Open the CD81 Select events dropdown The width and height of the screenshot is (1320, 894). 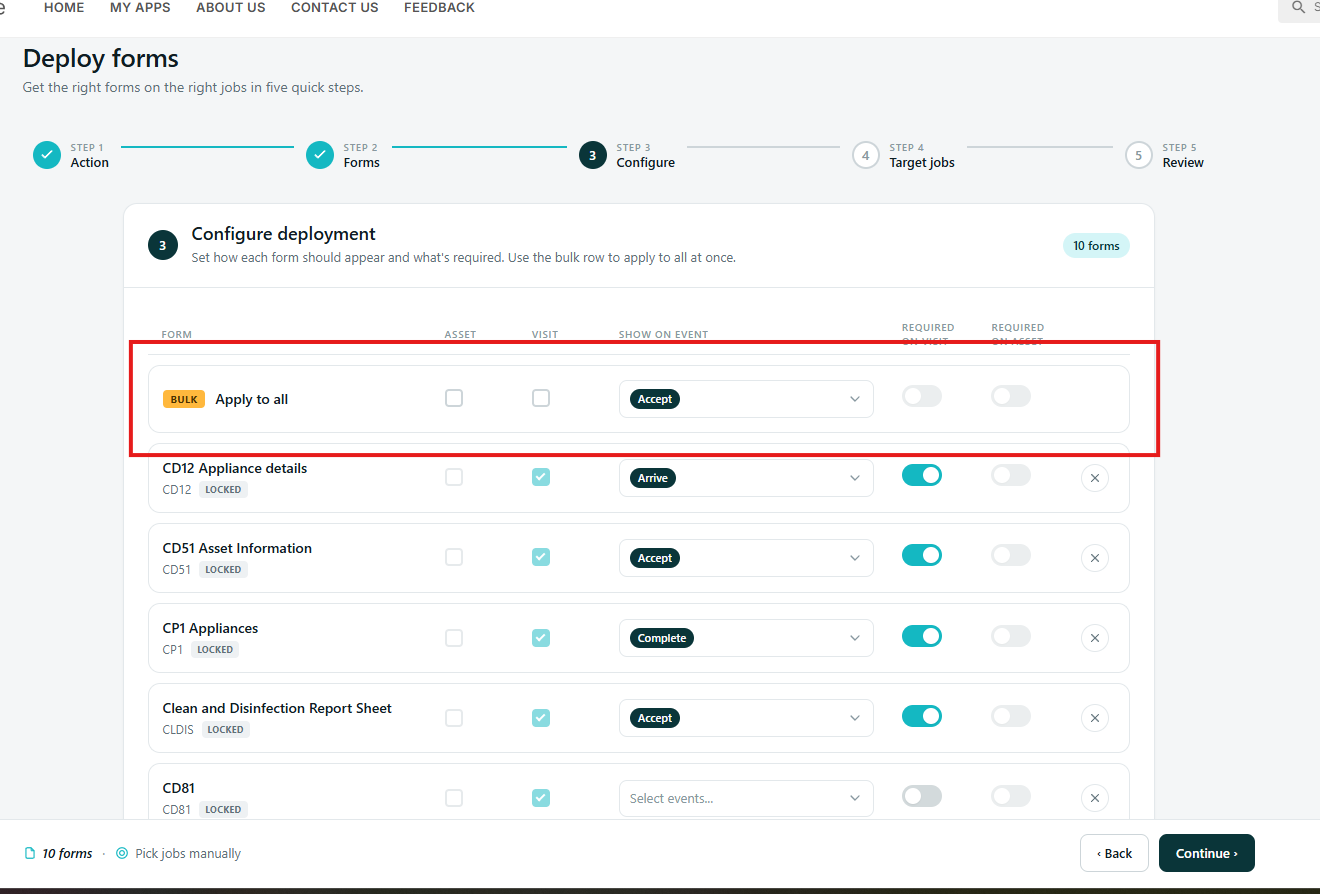tap(746, 798)
